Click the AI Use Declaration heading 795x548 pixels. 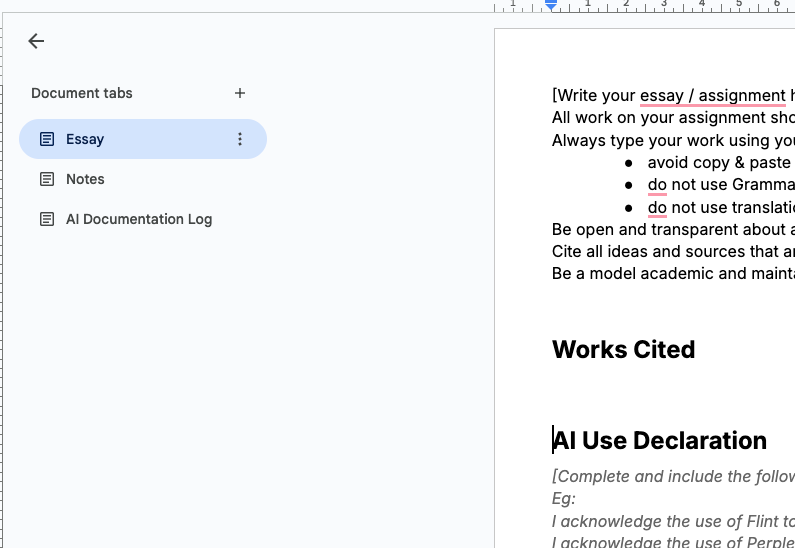coord(660,441)
